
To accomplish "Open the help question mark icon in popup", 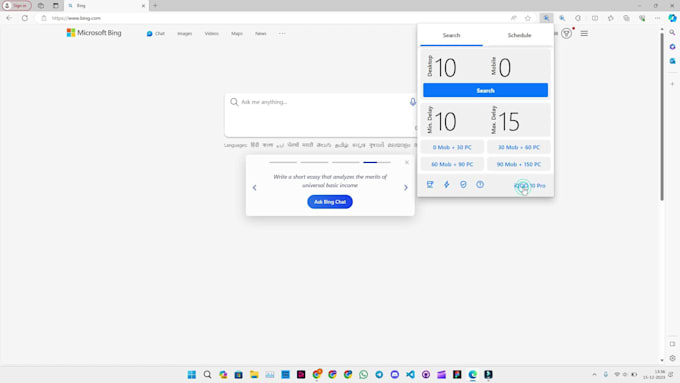I will coord(480,185).
